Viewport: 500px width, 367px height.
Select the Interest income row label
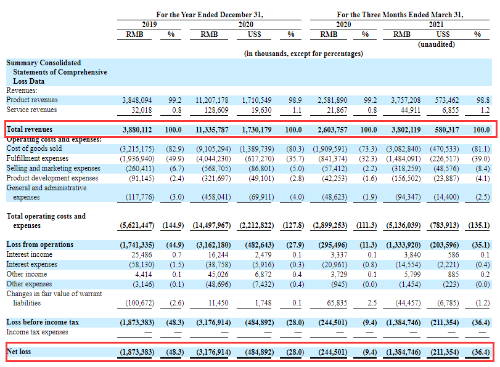[29, 254]
